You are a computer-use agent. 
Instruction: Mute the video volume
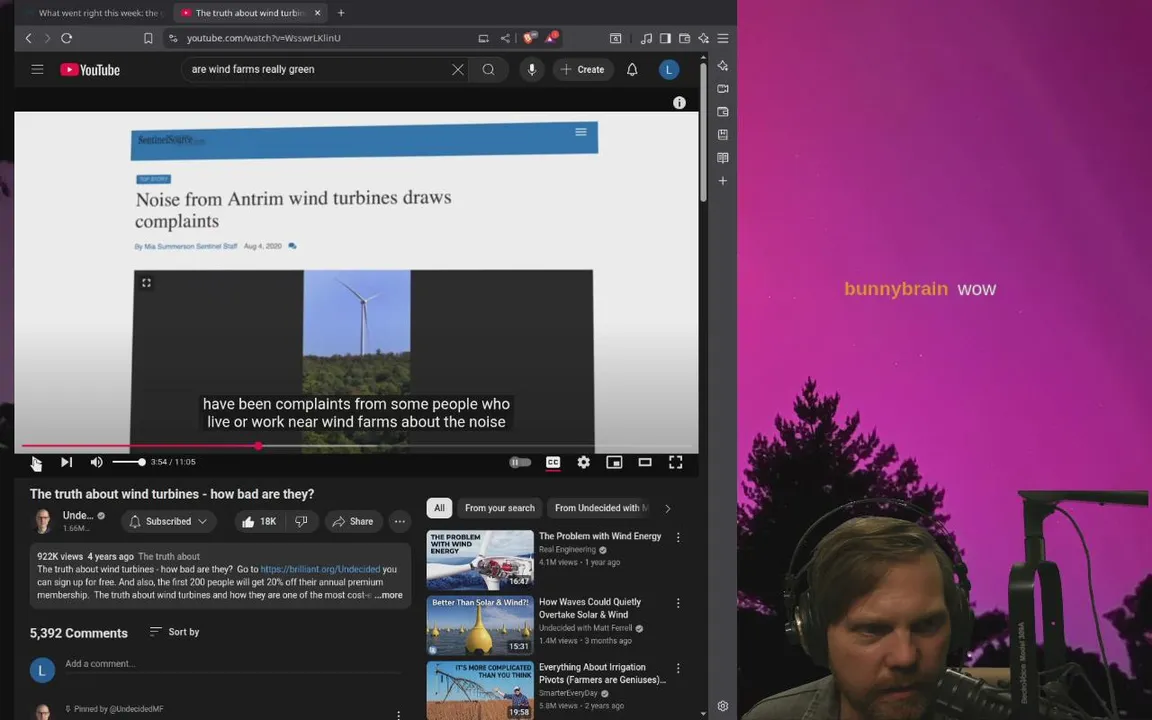96,462
